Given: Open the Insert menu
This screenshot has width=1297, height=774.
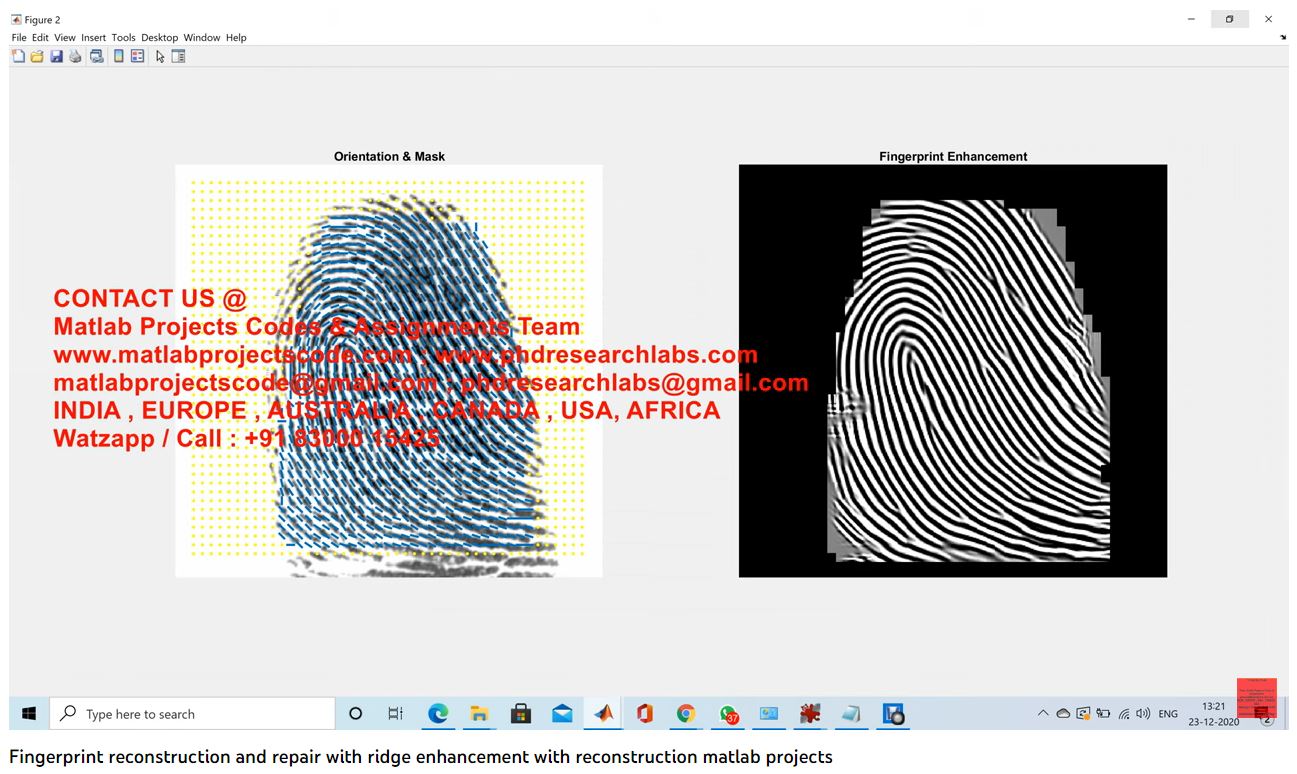Looking at the screenshot, I should point(93,38).
